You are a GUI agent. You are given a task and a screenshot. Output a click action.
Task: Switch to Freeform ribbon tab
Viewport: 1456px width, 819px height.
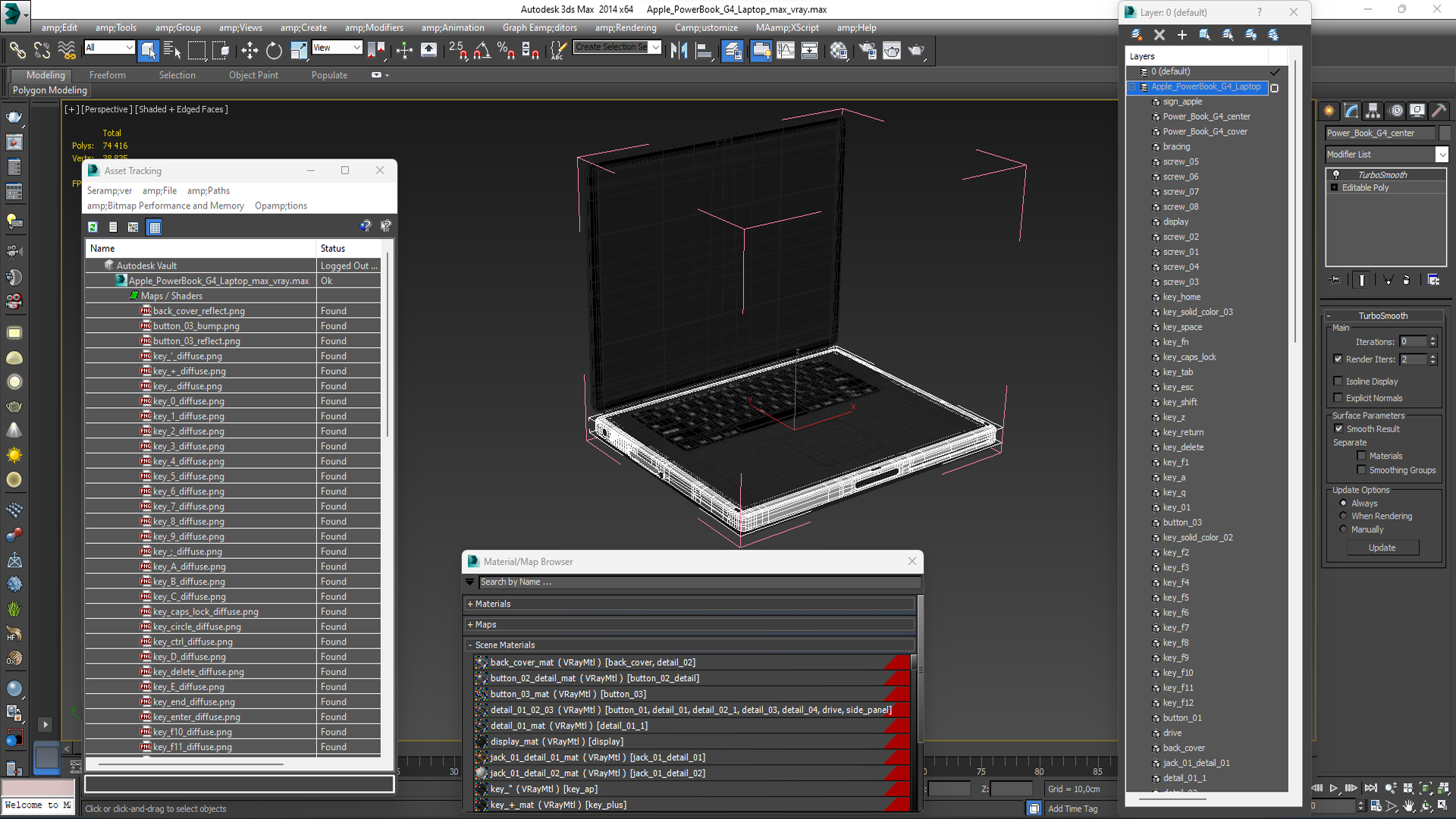pos(108,75)
